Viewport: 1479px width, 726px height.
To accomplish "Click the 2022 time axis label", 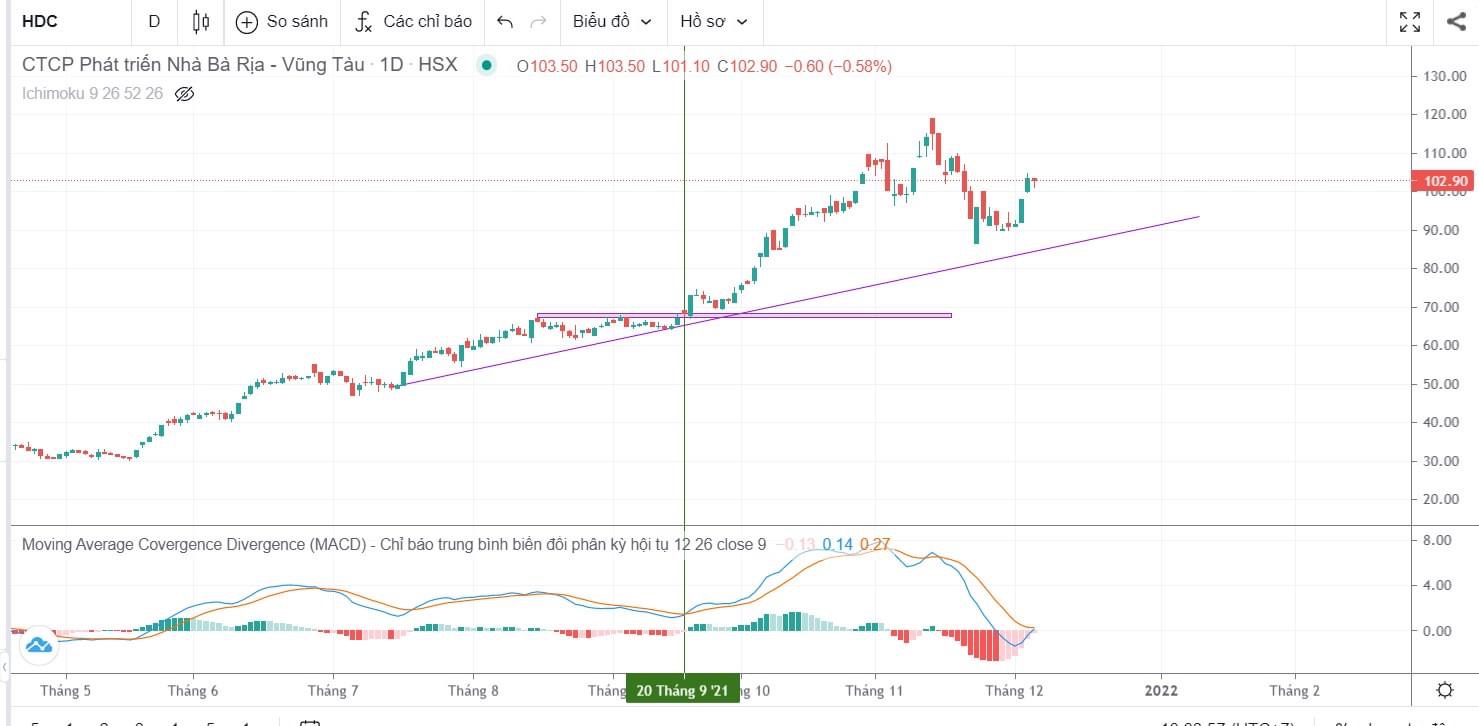I will 1161,691.
